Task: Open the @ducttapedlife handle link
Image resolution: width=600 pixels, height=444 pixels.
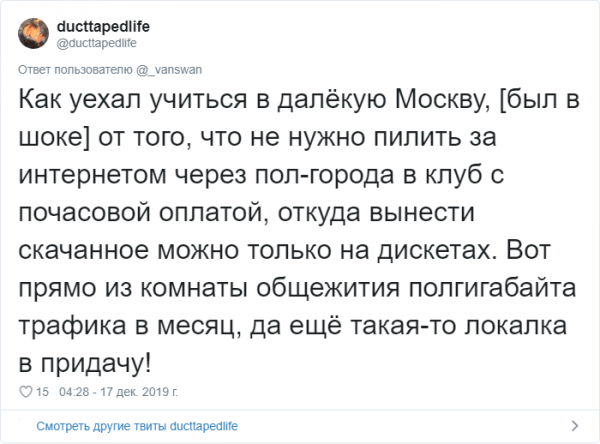Action: [96, 43]
